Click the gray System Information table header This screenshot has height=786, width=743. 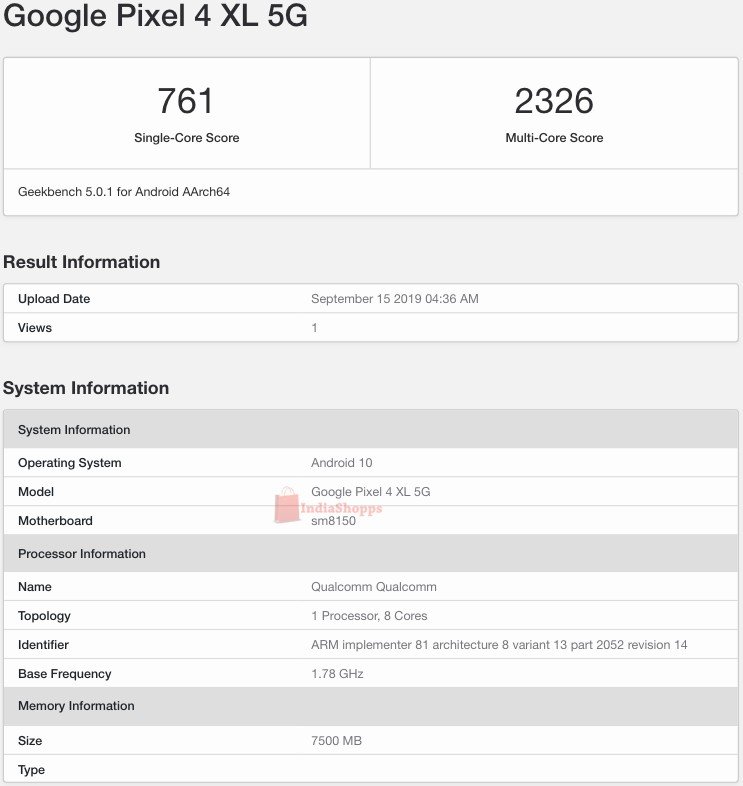371,429
